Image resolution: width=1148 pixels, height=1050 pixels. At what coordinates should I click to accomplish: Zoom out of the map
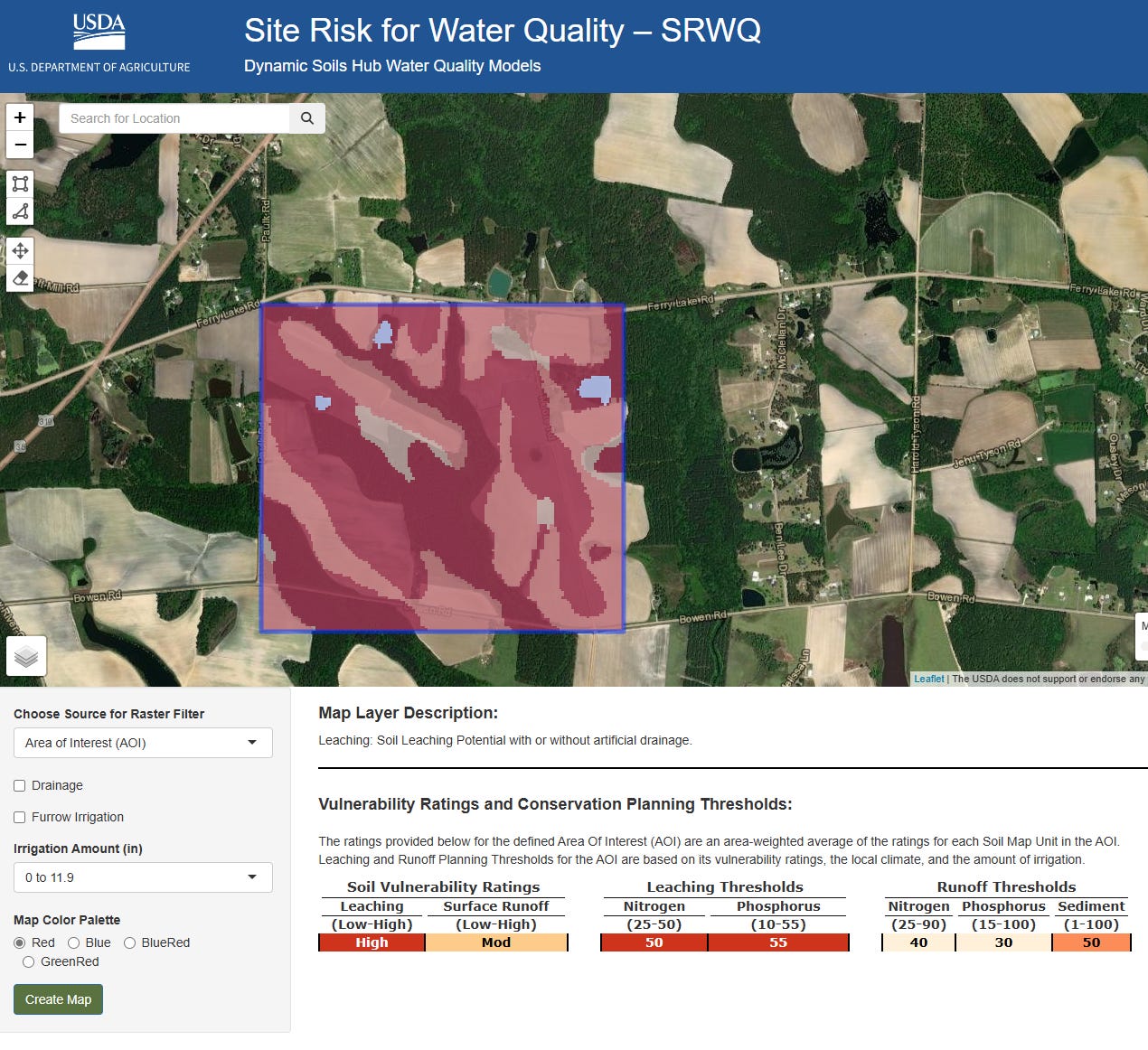pos(20,145)
